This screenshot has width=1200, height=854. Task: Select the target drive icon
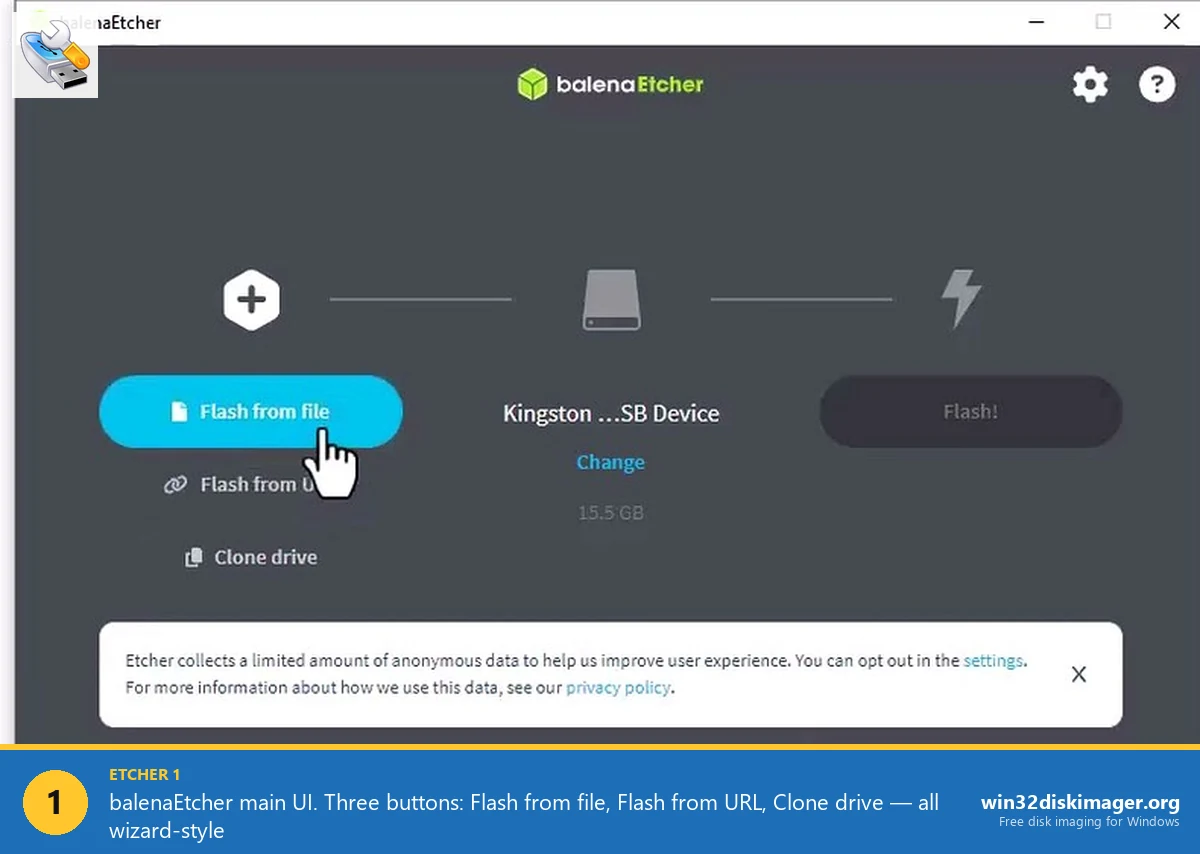(x=610, y=298)
